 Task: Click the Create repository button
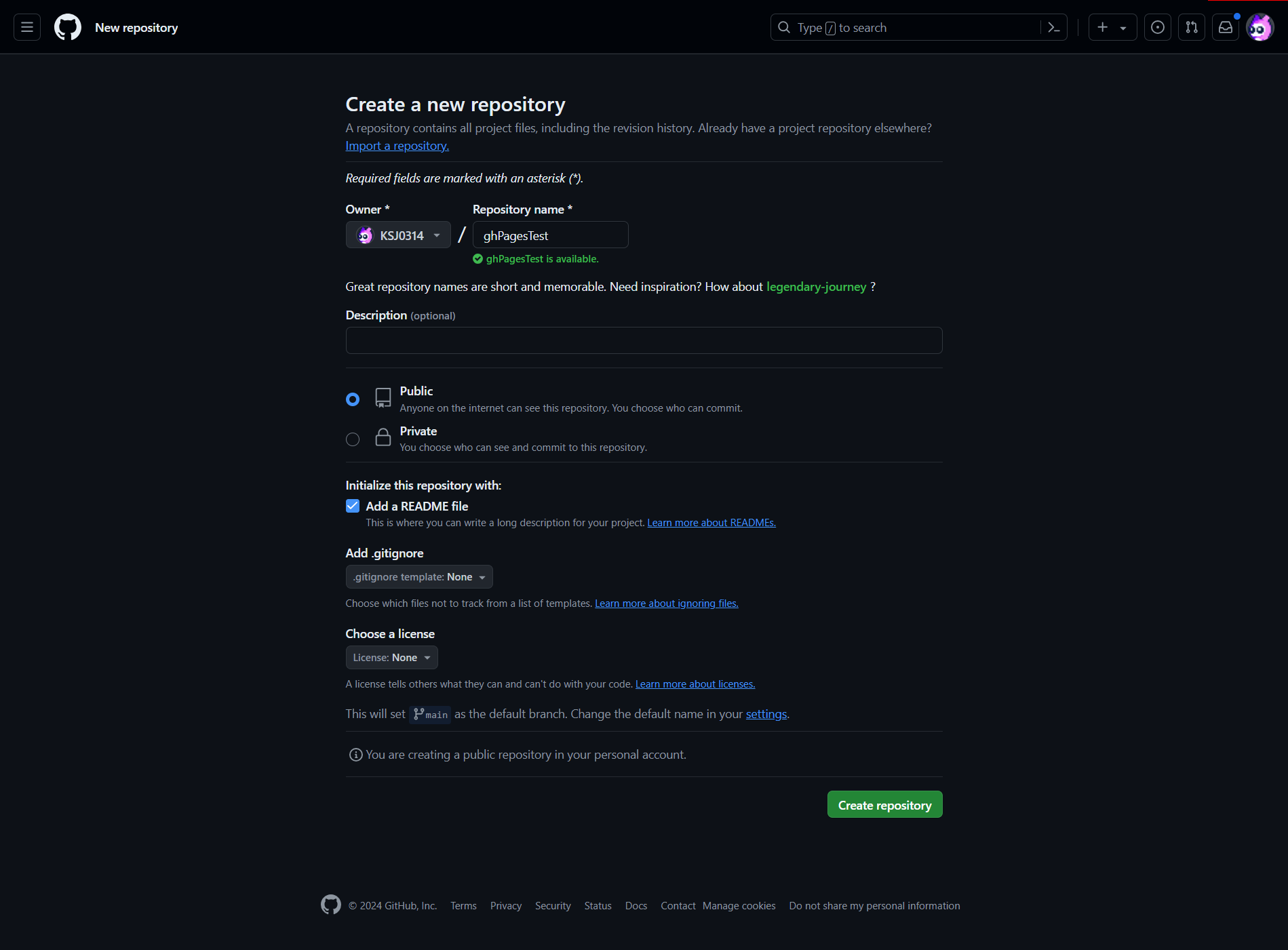point(885,805)
